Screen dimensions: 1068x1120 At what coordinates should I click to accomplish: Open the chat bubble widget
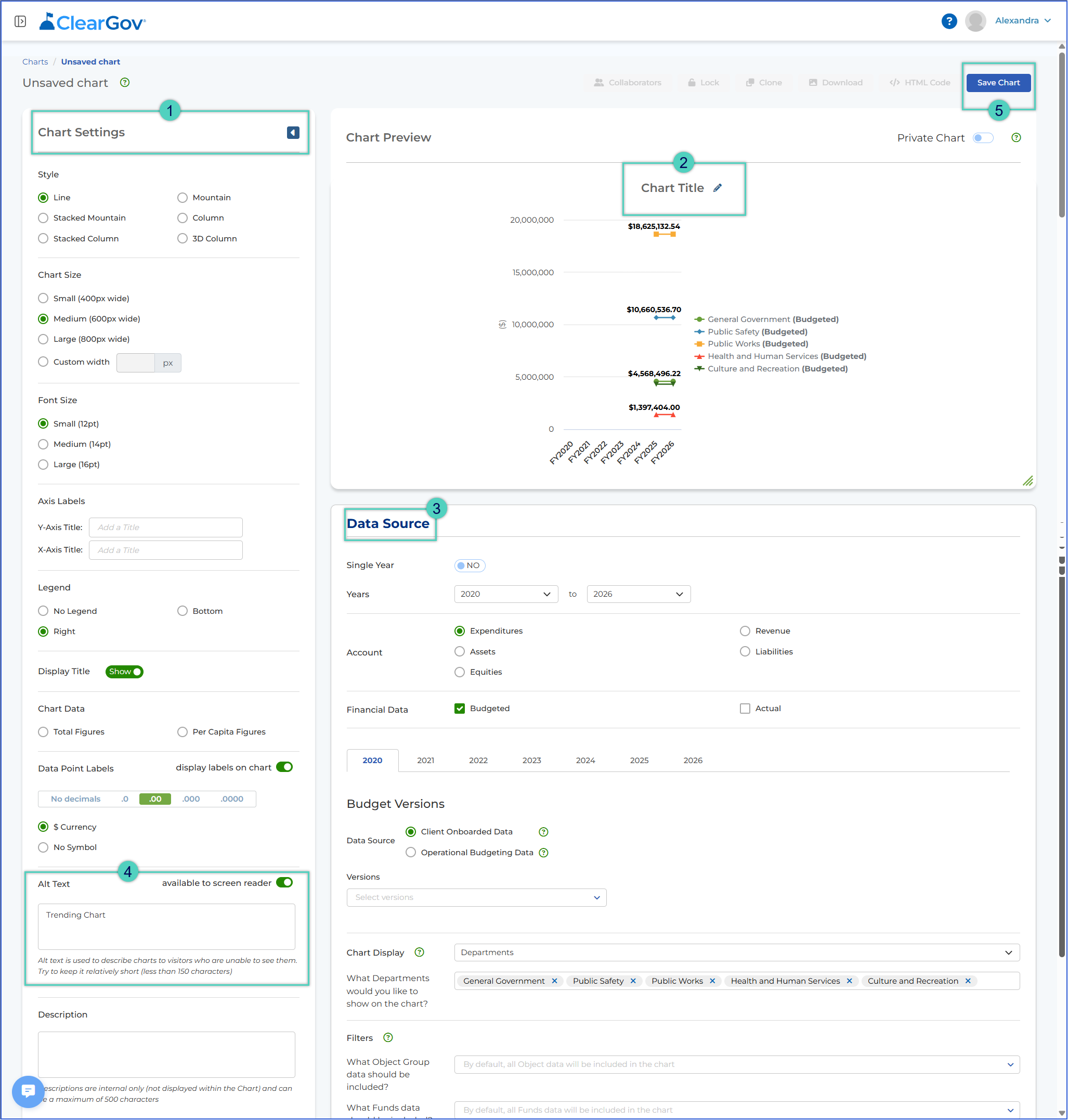coord(28,1092)
